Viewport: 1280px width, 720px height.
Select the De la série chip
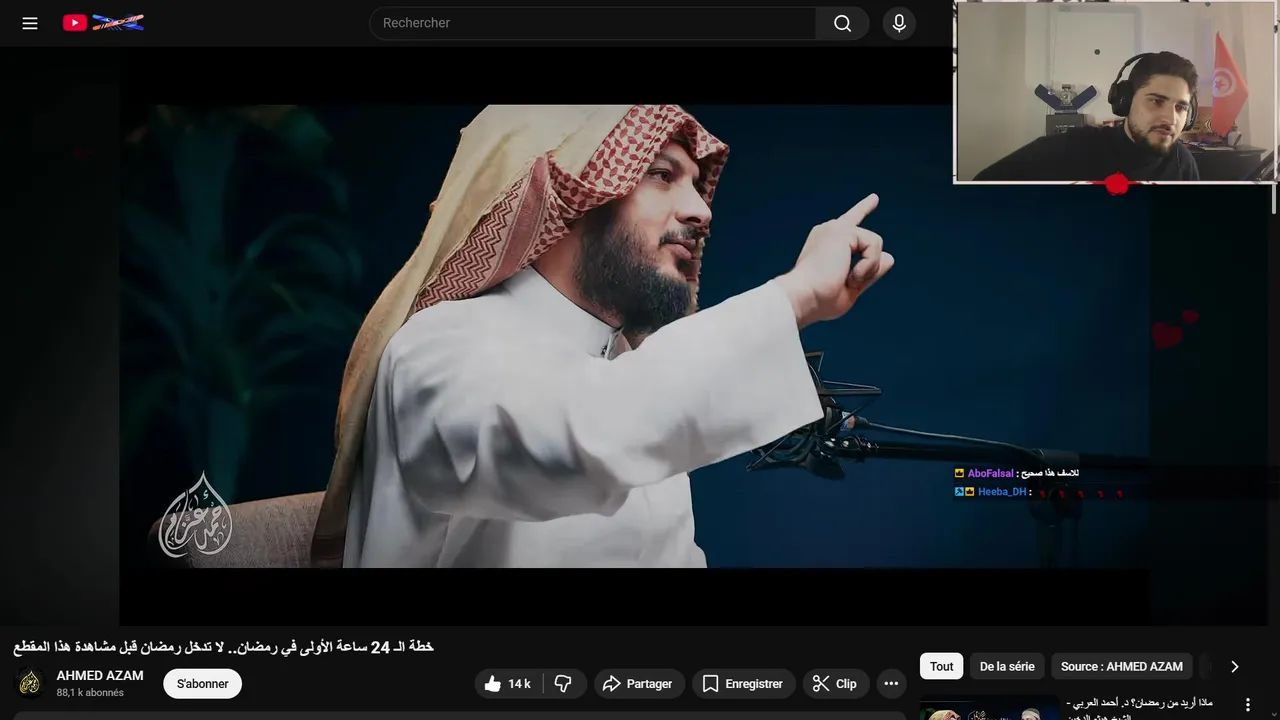1007,666
